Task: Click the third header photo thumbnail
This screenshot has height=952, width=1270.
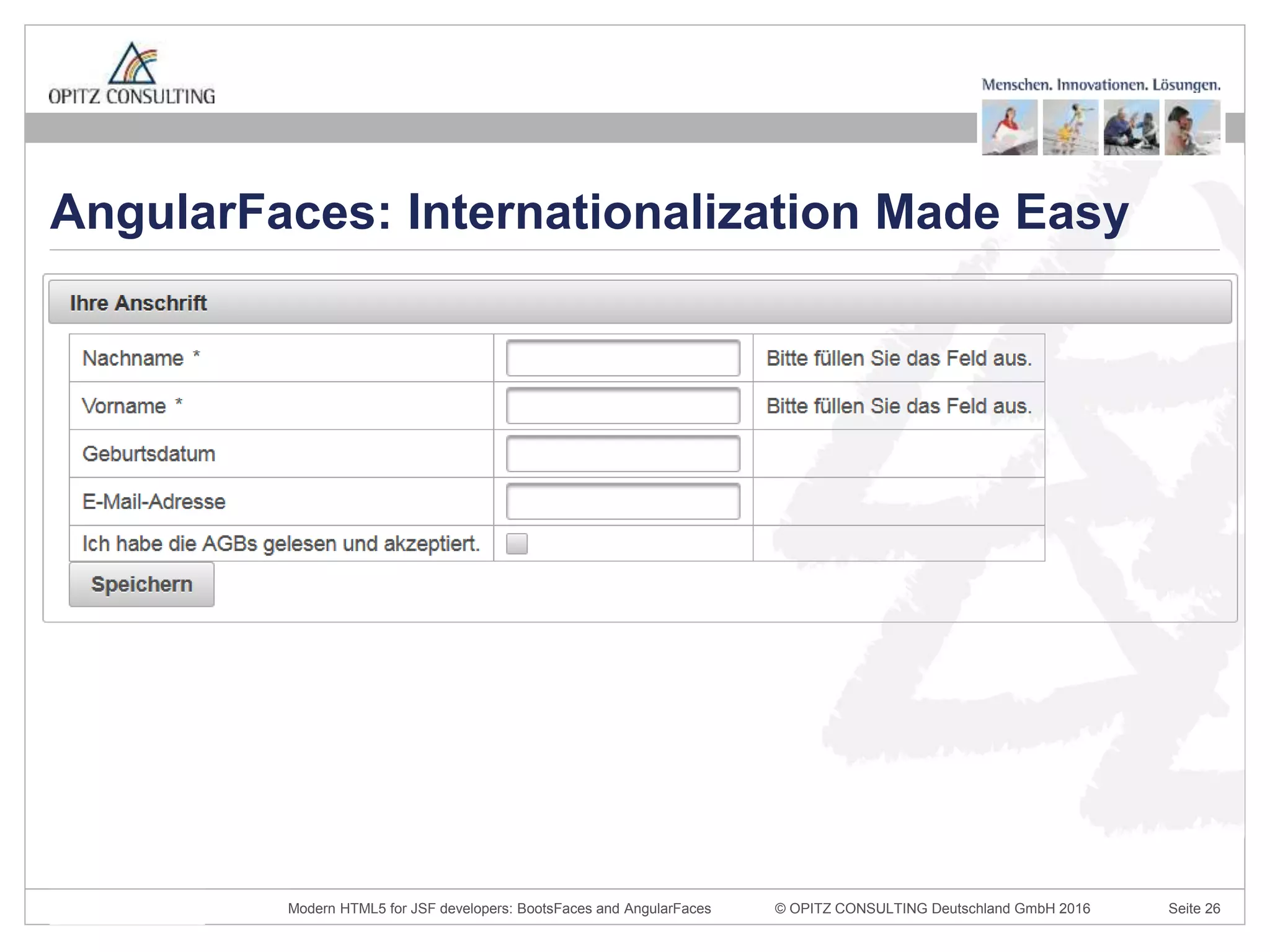Action: click(x=1131, y=128)
